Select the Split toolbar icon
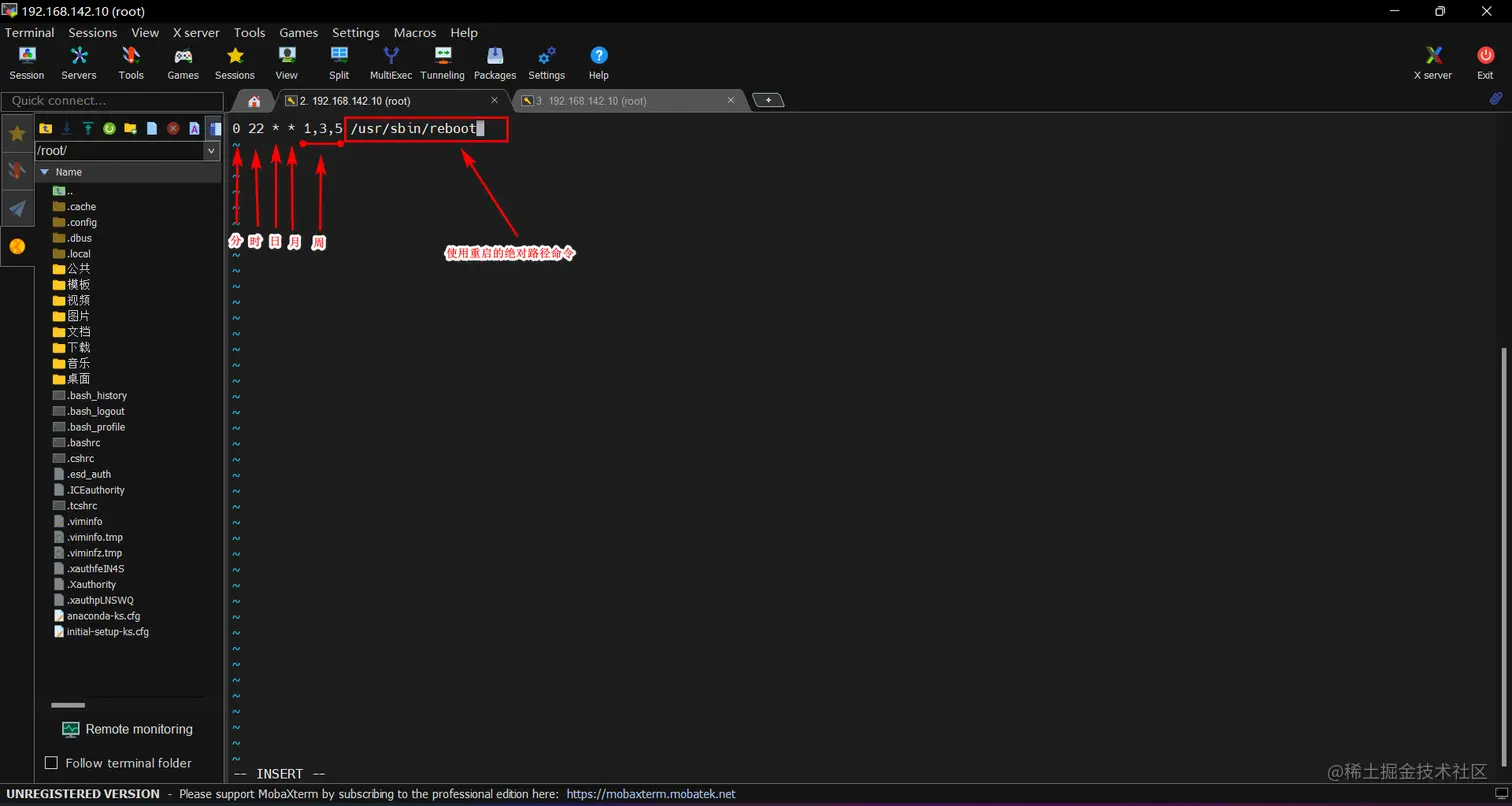This screenshot has height=806, width=1512. point(339,62)
